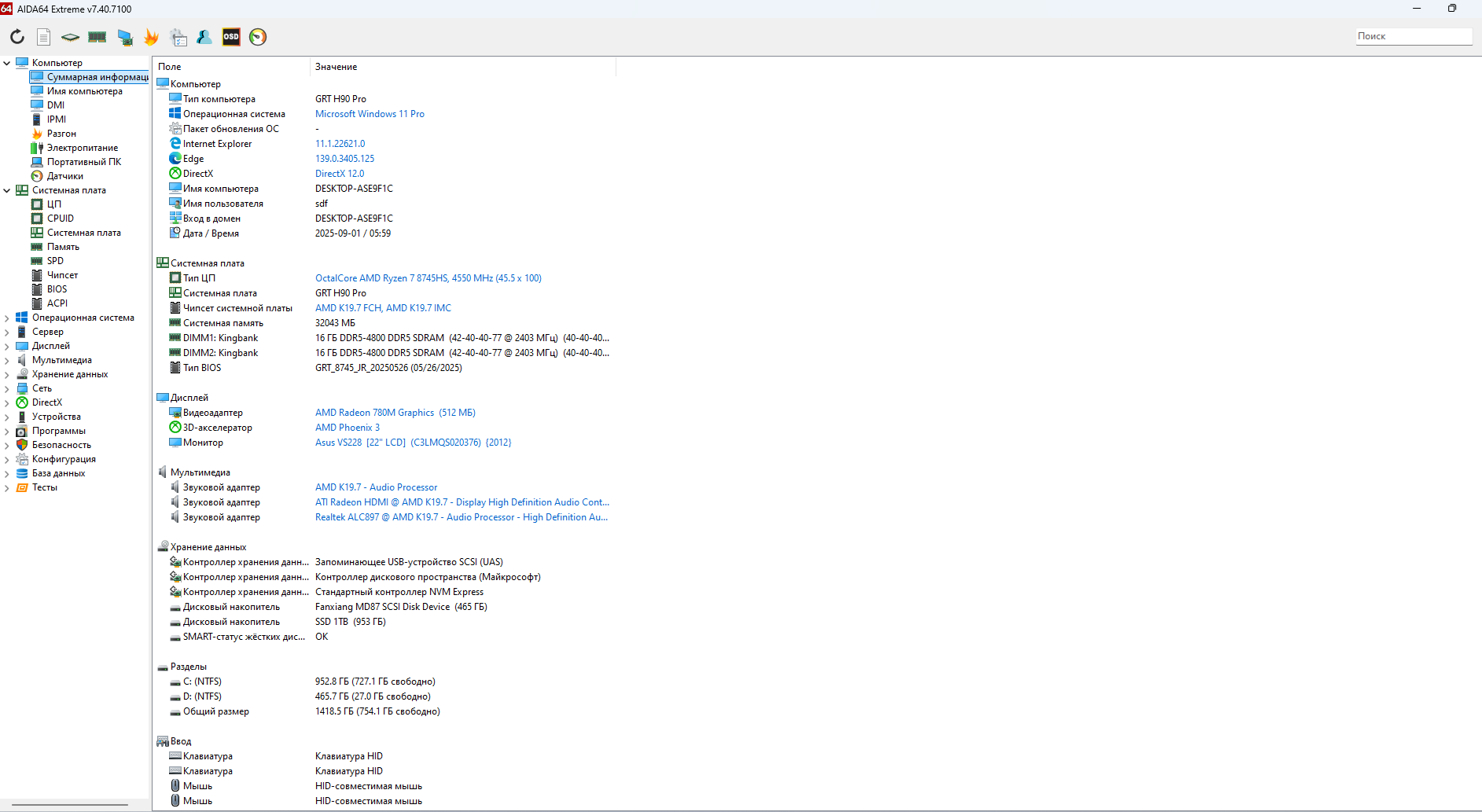Screen dimensions: 1482x812
Task: Click the green RAM module toolbar icon
Action: [97, 37]
